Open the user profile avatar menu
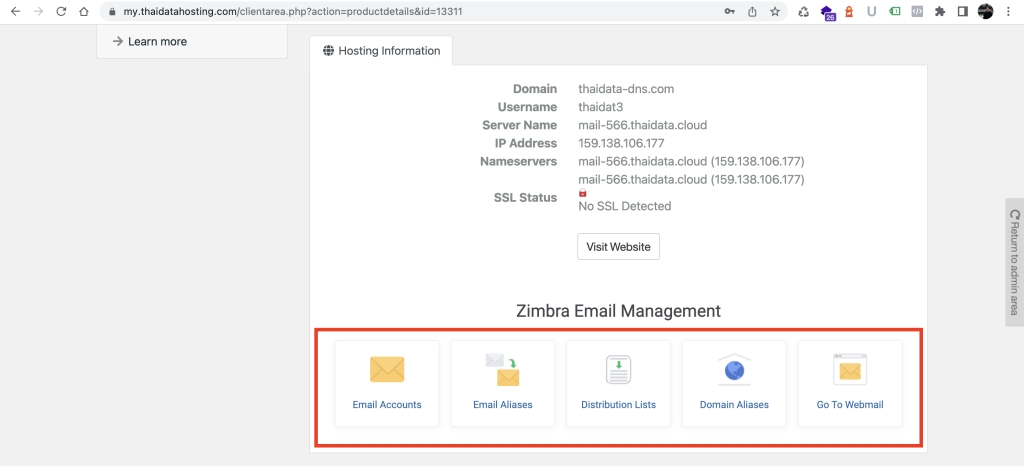 [x=985, y=12]
